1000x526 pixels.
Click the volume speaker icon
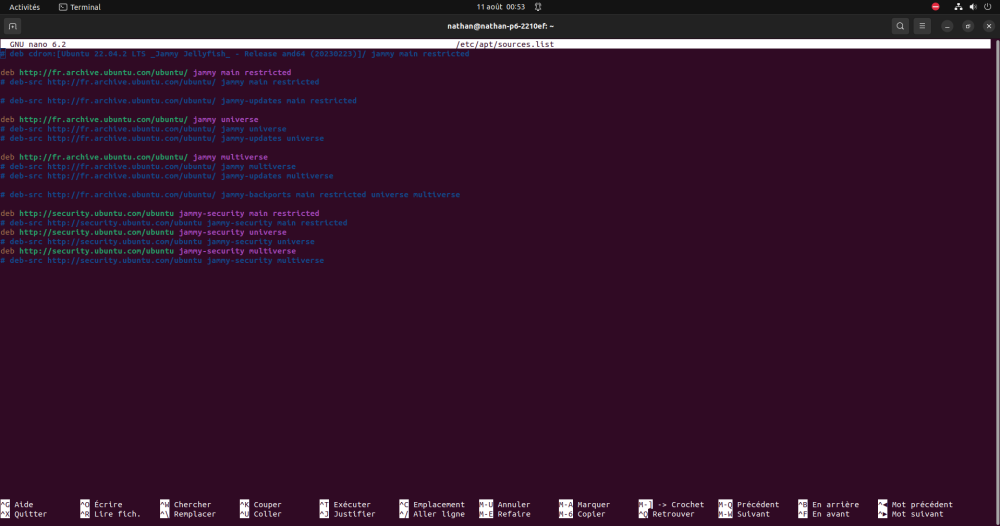pyautogui.click(x=972, y=7)
